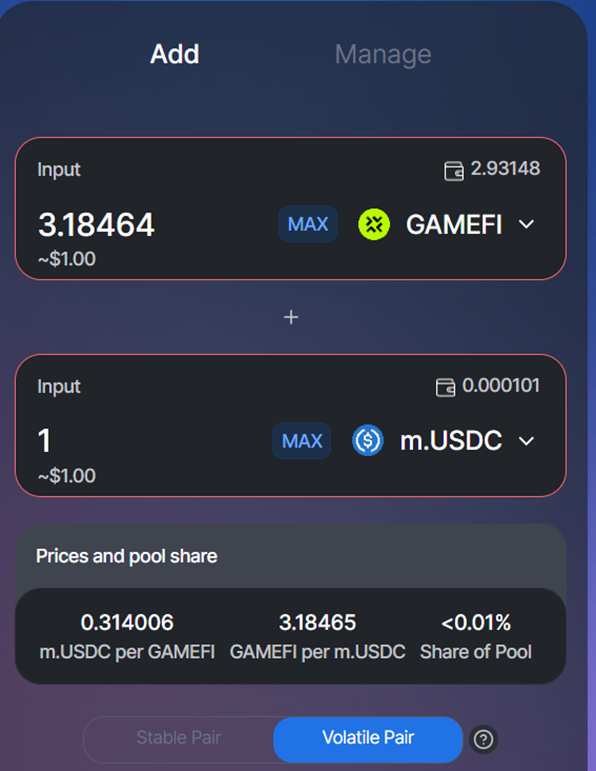This screenshot has width=596, height=771.
Task: Click the plus sign between inputs
Action: (291, 317)
